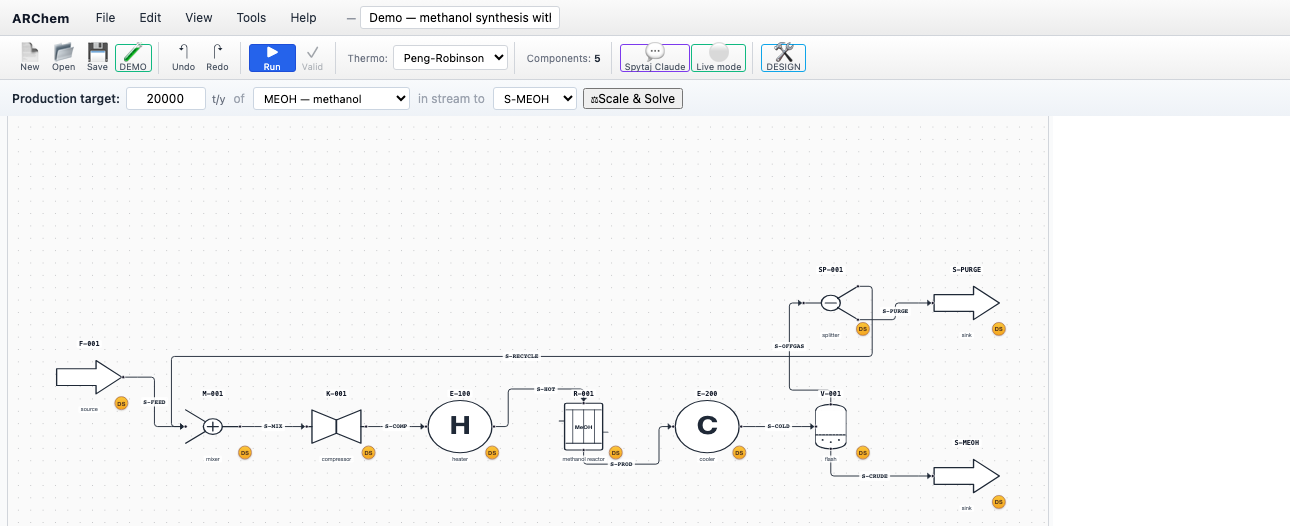Select the S-MEOH sink arrow
This screenshot has height=526, width=1290.
tap(966, 475)
